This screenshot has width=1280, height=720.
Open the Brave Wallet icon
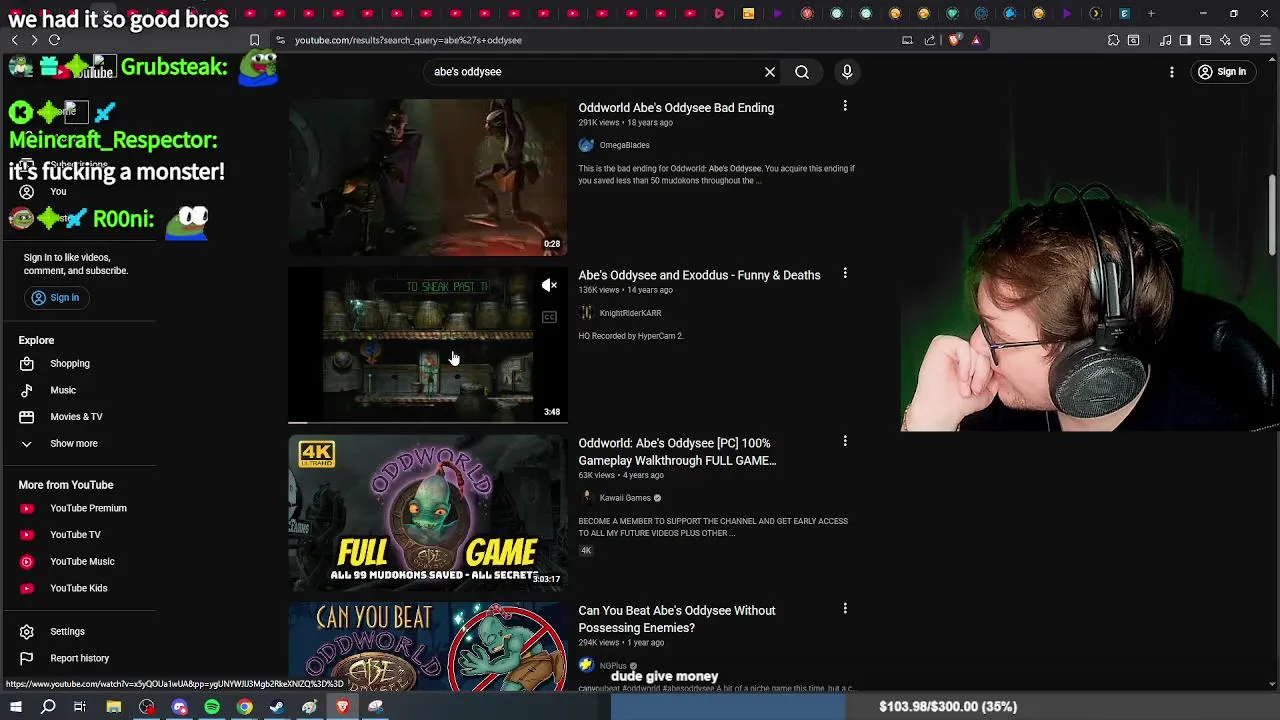click(1205, 40)
